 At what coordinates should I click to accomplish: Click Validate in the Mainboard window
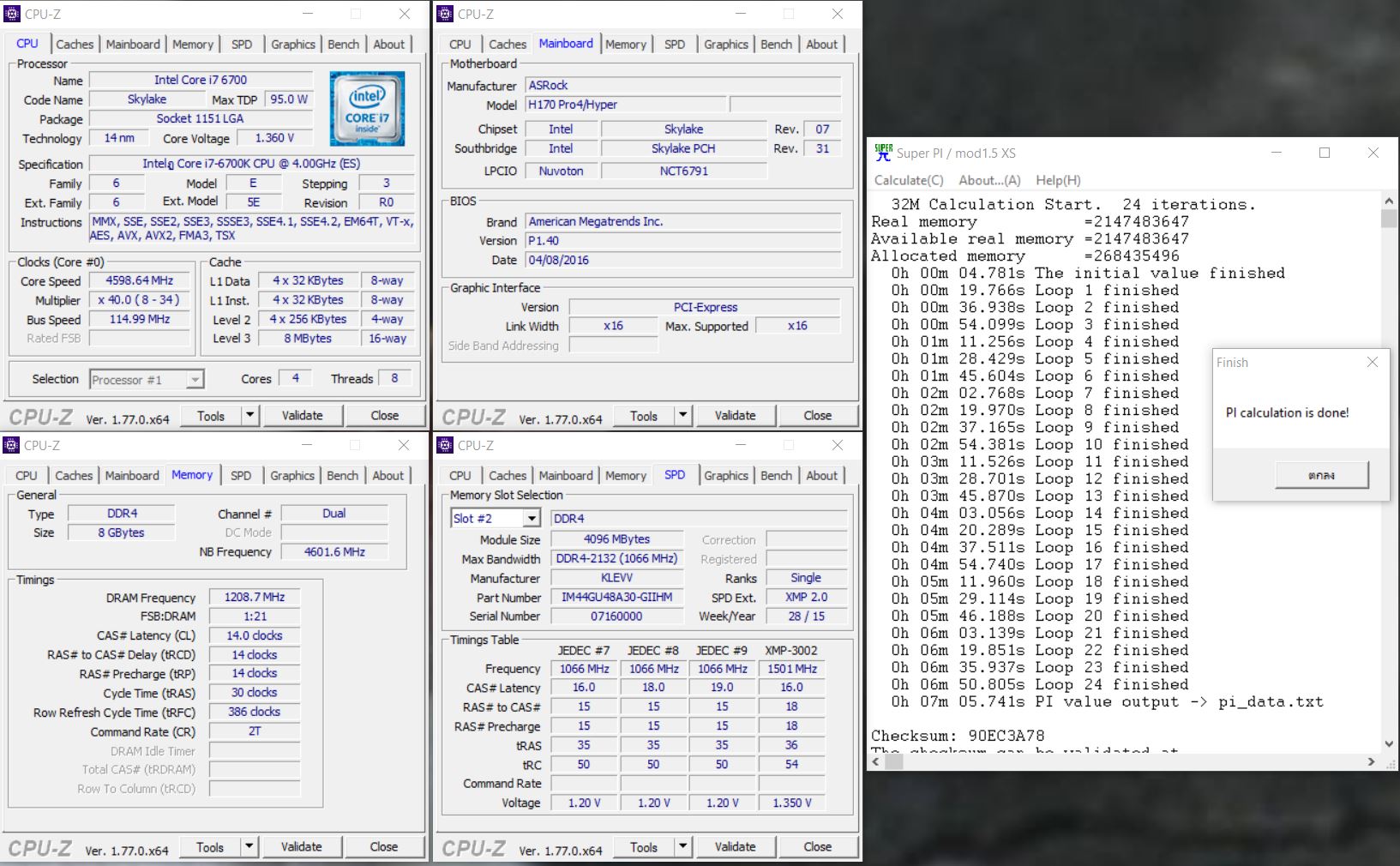[736, 416]
